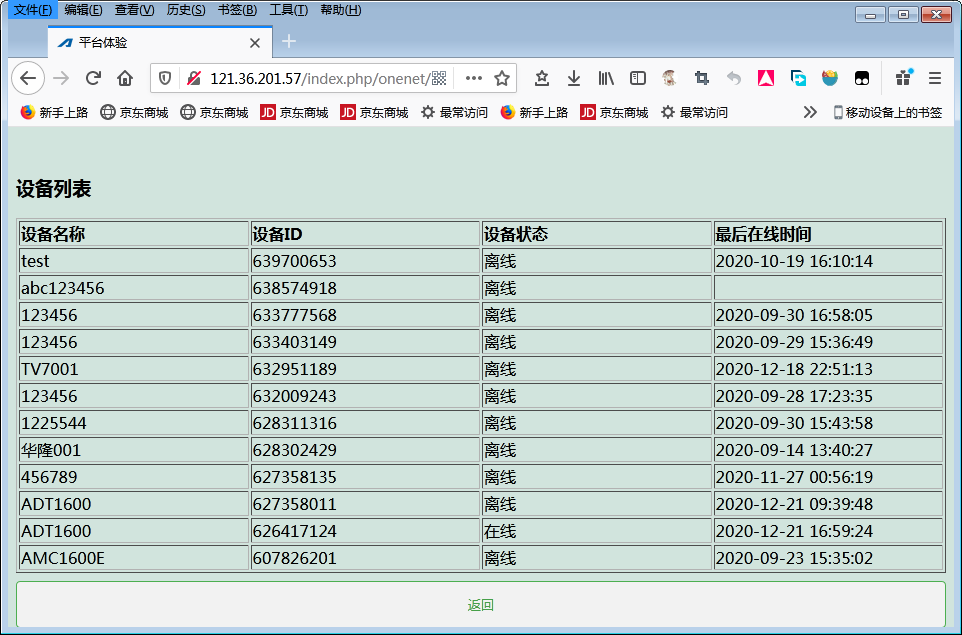Close the 平台体验 tab
The image size is (962, 635).
pos(255,43)
